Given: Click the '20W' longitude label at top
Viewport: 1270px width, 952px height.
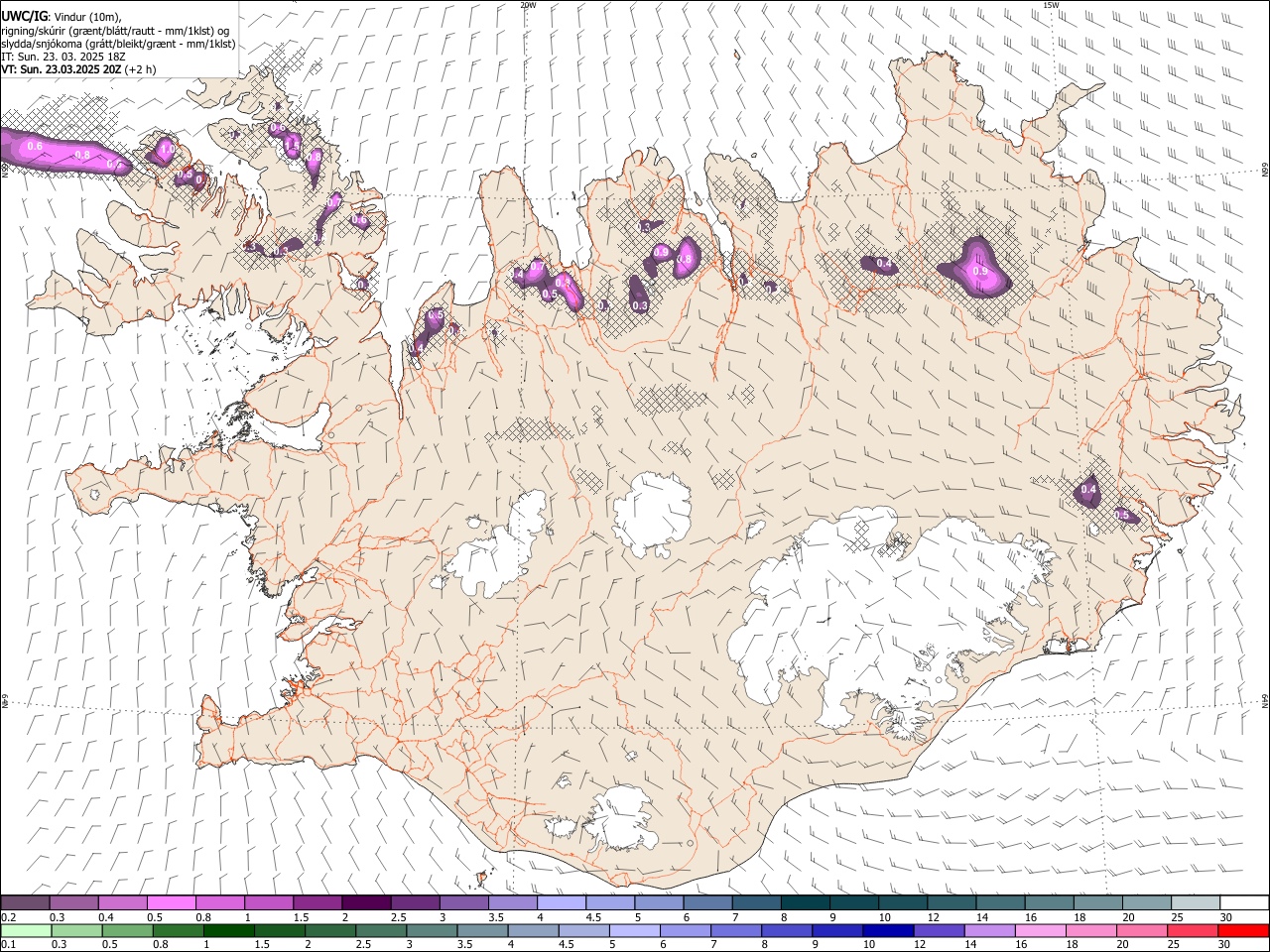Looking at the screenshot, I should click(x=528, y=5).
